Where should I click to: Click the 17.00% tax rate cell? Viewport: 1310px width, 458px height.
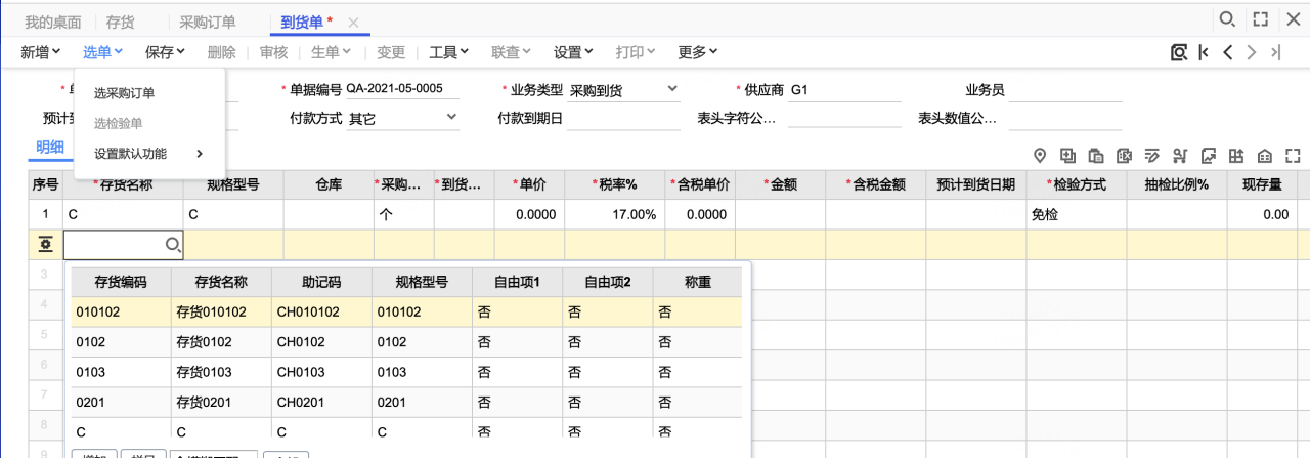(x=614, y=214)
